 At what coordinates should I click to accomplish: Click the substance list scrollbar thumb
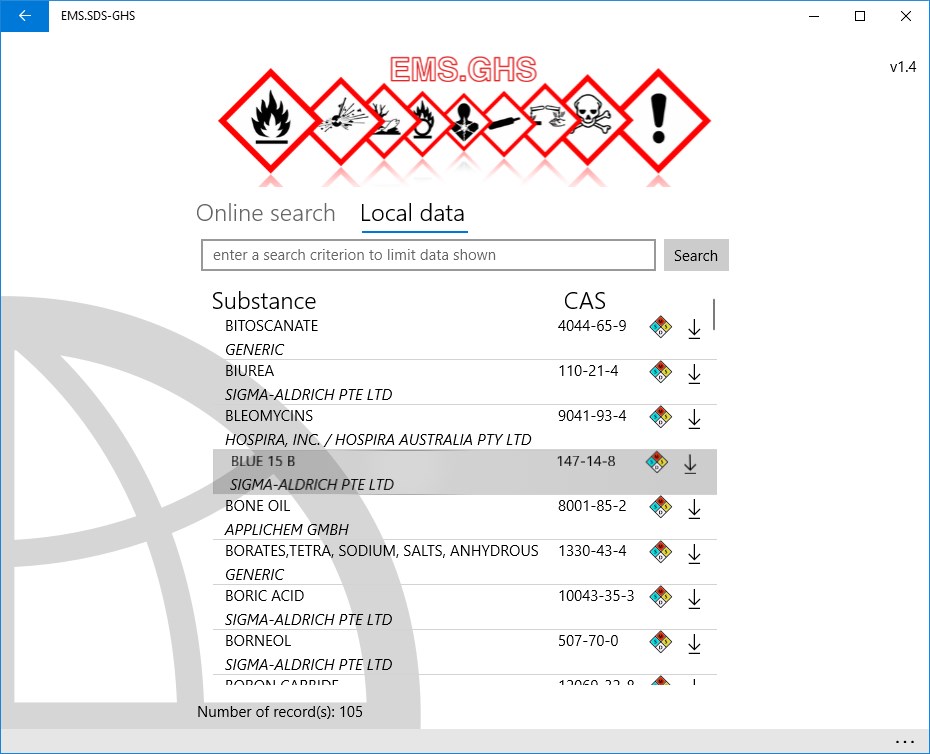tap(714, 314)
